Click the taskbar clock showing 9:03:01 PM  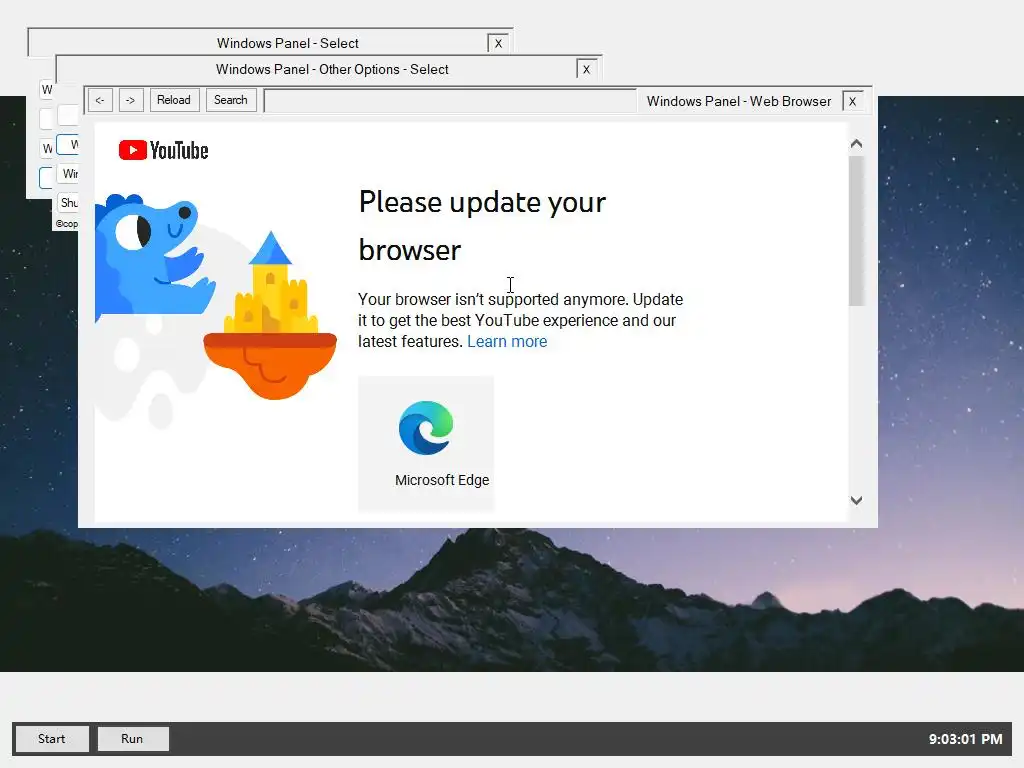pos(965,739)
